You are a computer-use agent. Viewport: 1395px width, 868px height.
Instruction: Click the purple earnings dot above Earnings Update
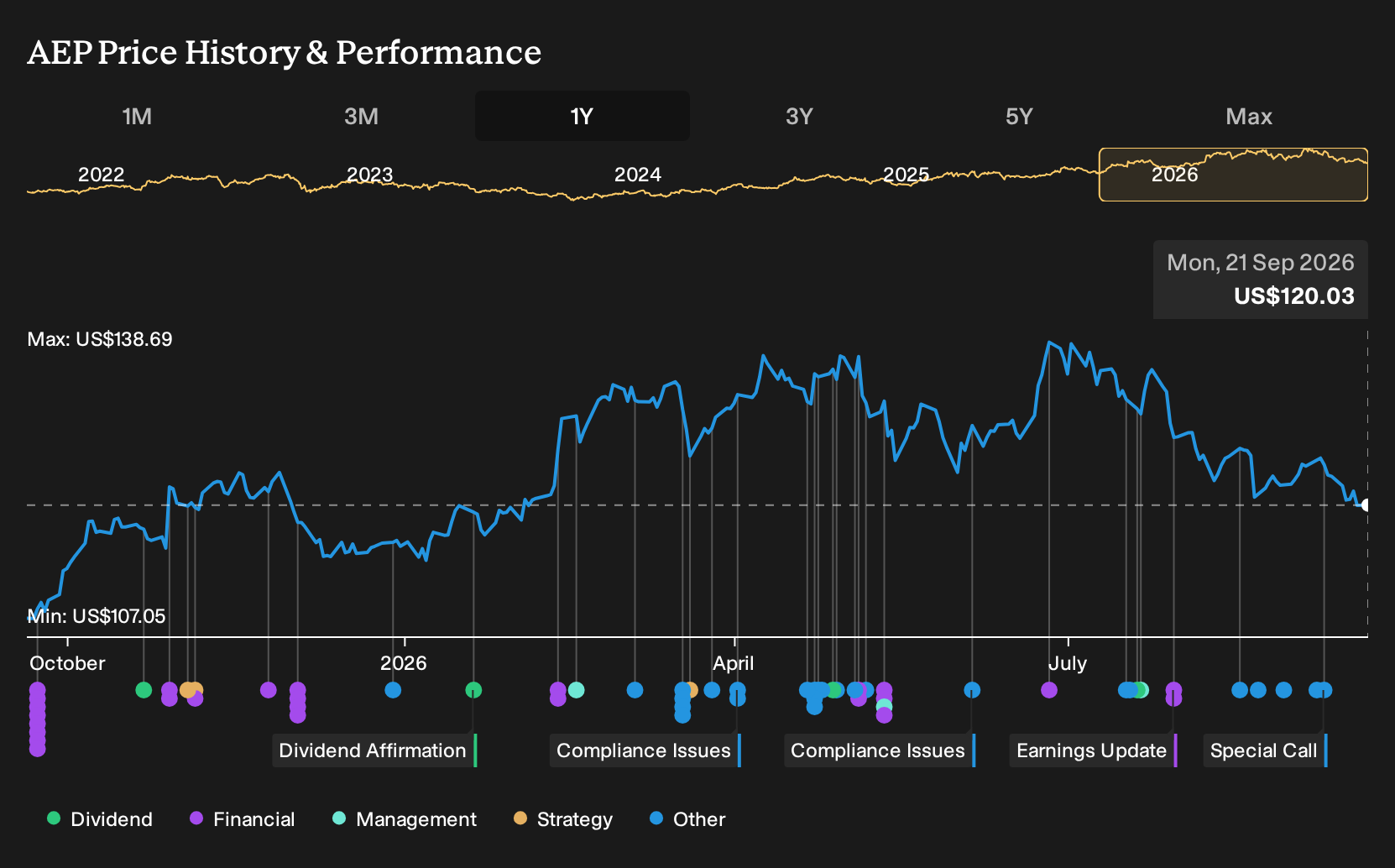point(1173,690)
